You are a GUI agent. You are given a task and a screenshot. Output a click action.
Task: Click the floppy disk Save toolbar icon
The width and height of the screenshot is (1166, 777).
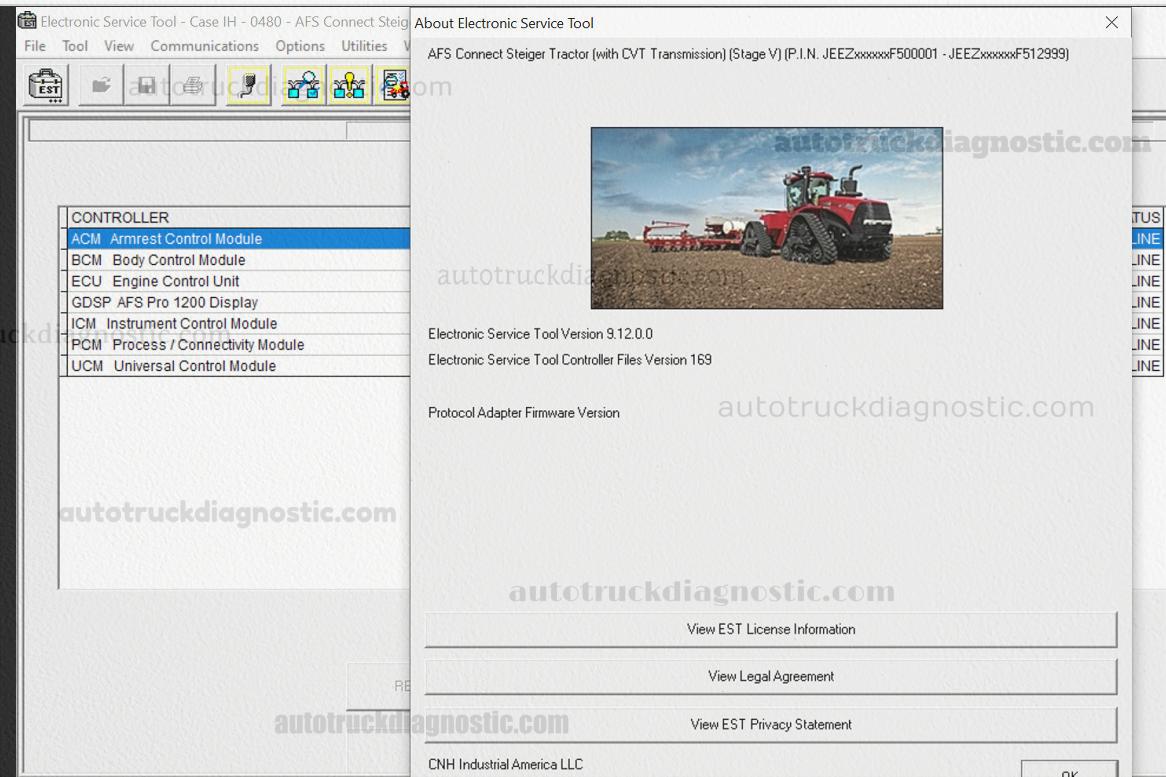tap(146, 86)
